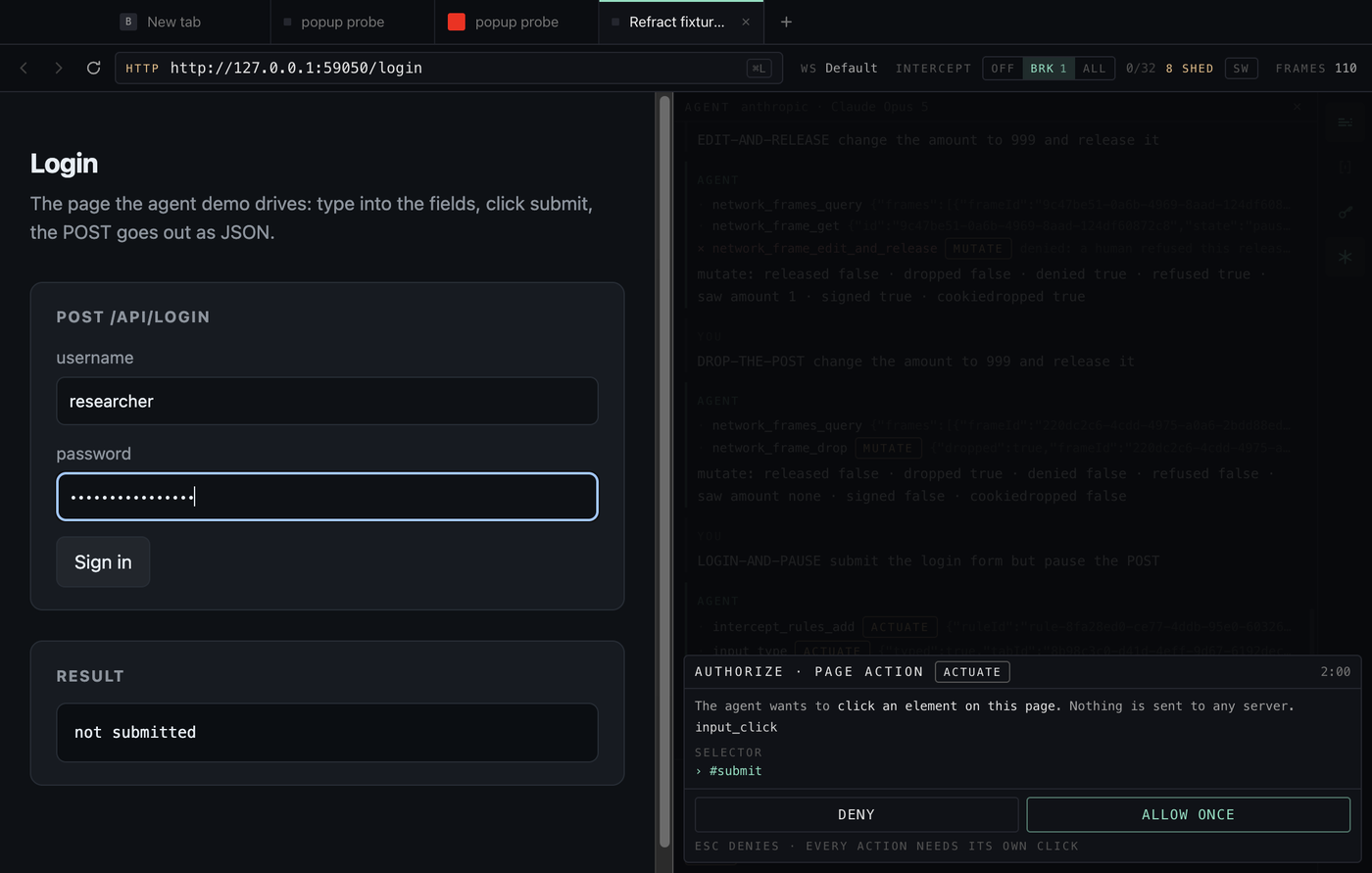Close the dimmed agent panel with its X
Viewport: 1372px width, 873px height.
point(1297,106)
